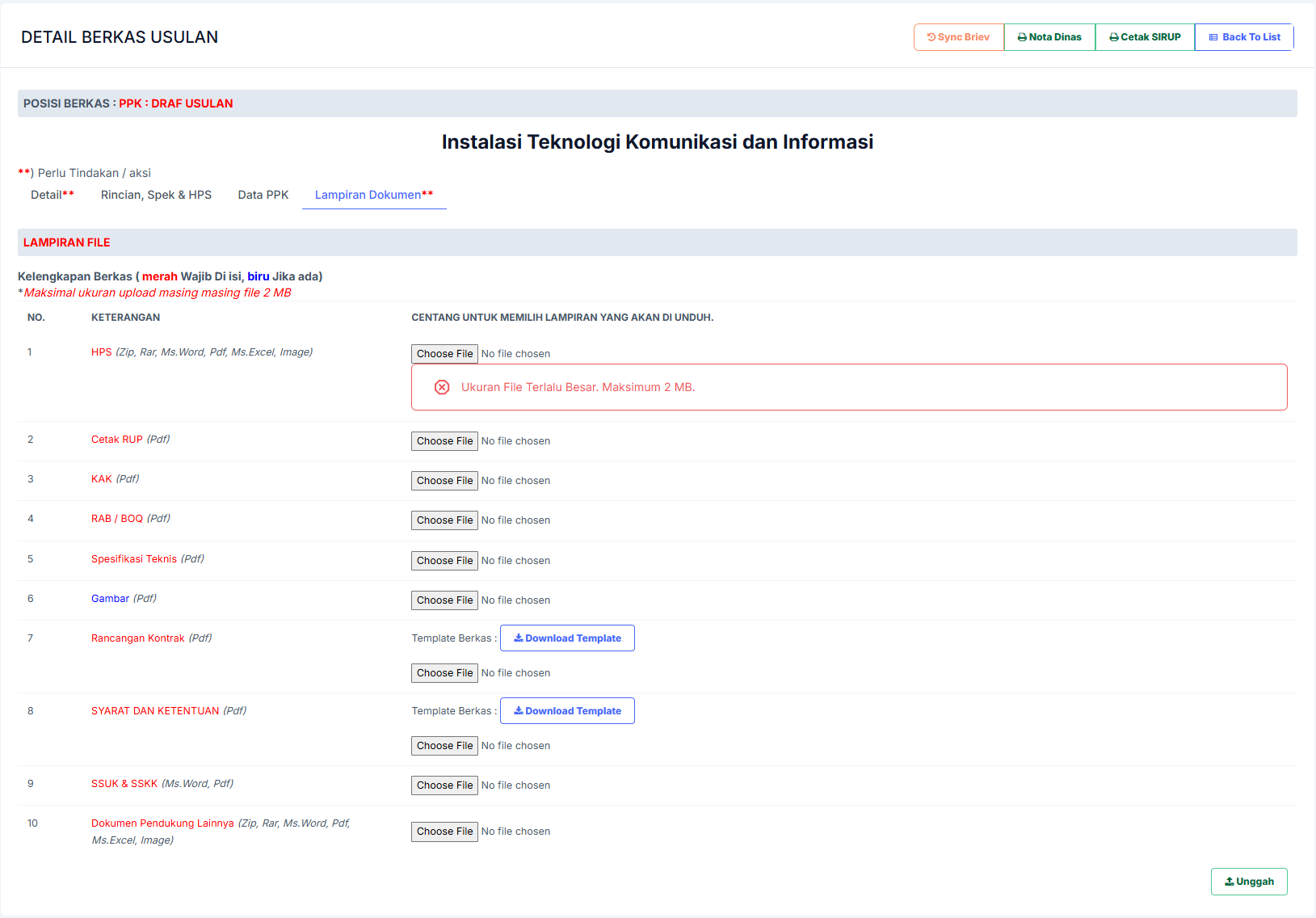Screen dimensions: 1316x918
Task: Switch to Rincian, Spek & HPS tab
Action: coord(156,195)
